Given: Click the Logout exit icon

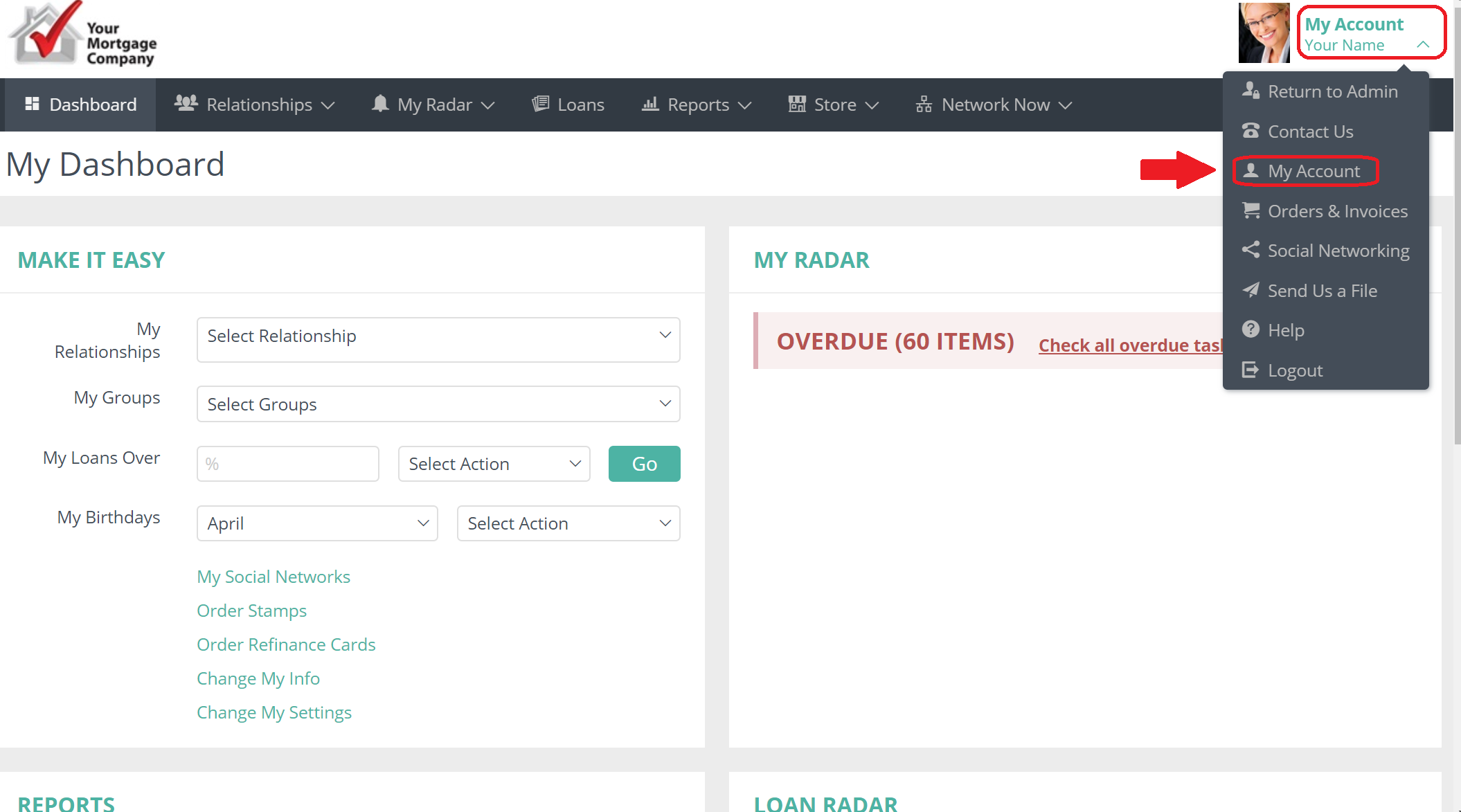Looking at the screenshot, I should (x=1251, y=370).
